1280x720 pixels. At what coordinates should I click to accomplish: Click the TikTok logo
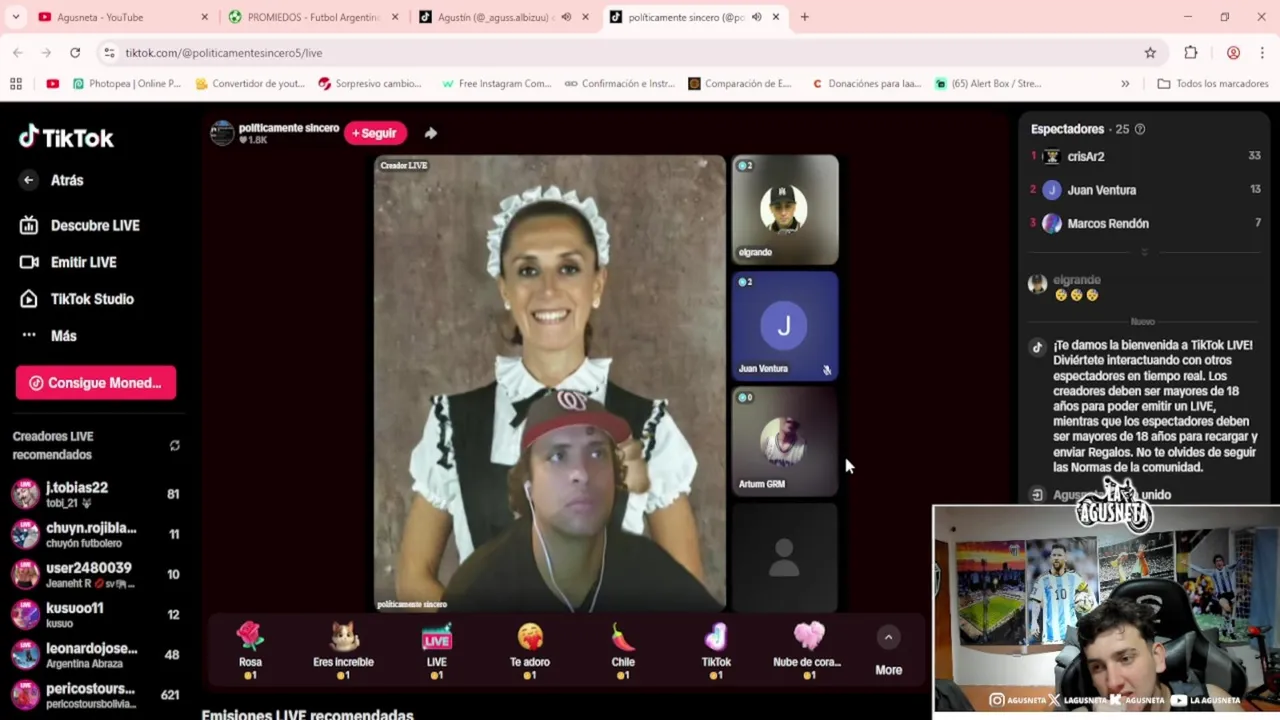tap(66, 137)
